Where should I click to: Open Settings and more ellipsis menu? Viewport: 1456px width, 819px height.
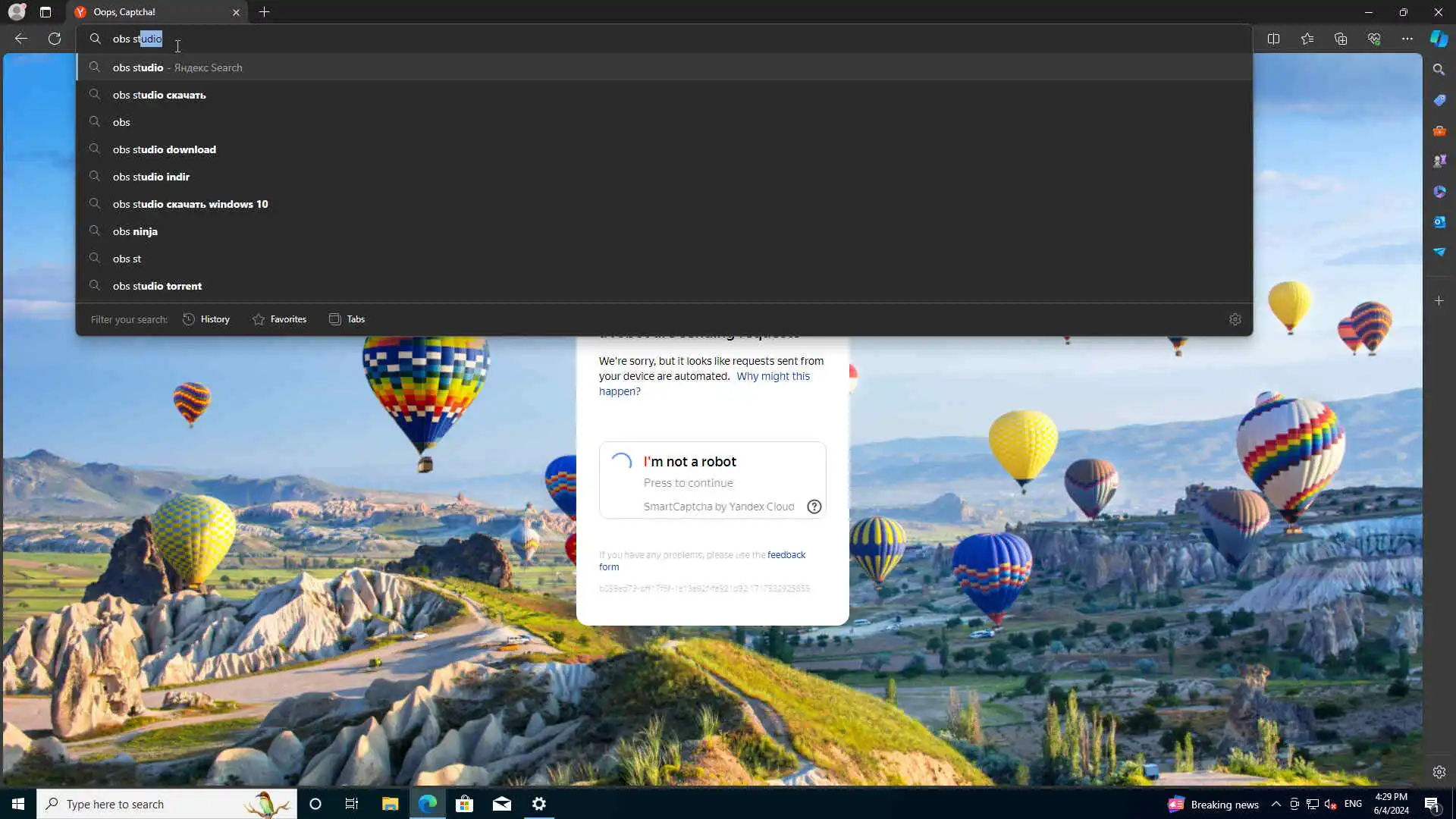(1407, 39)
